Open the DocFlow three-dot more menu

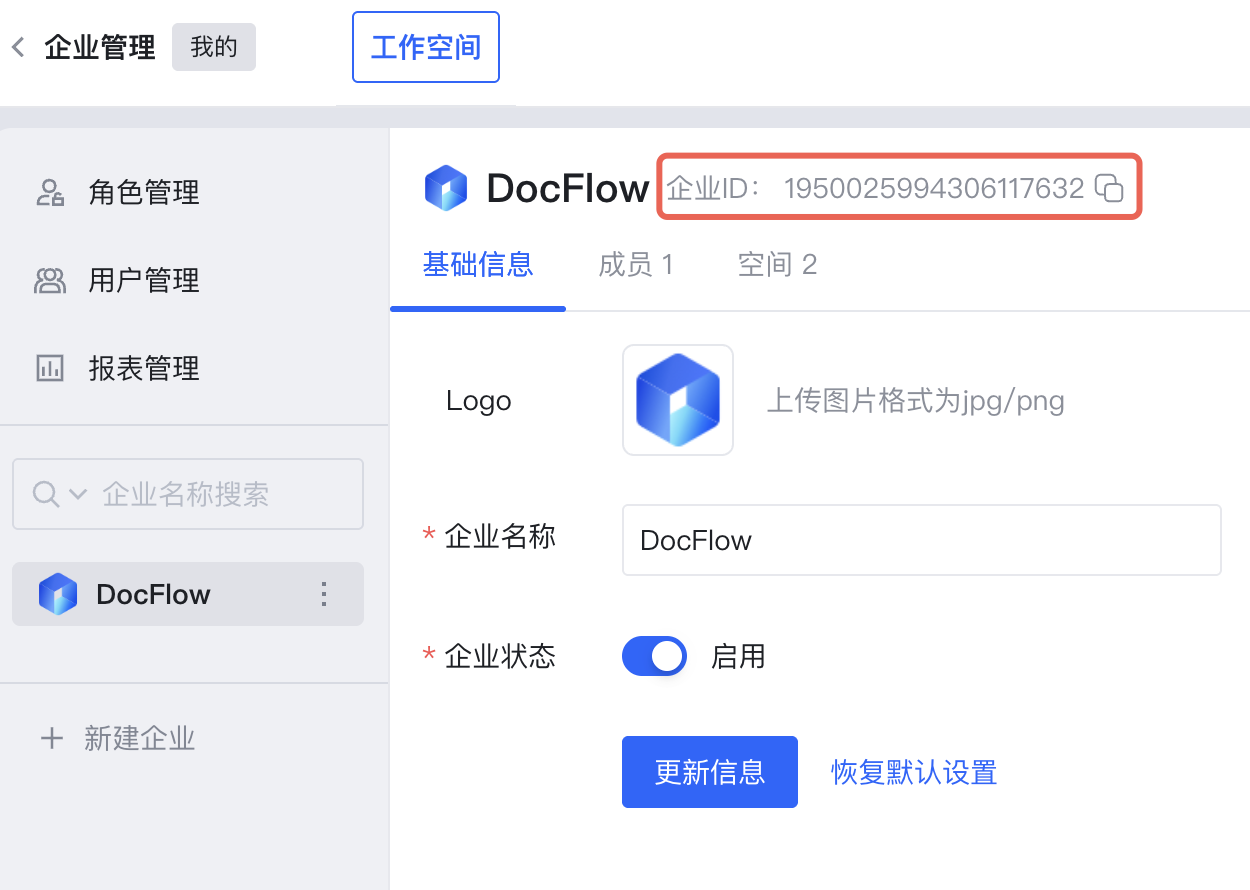coord(324,594)
